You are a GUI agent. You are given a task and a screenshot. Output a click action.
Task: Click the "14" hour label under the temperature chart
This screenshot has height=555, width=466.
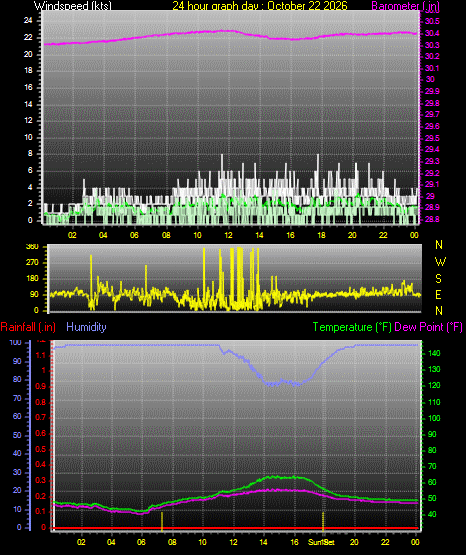pos(264,542)
